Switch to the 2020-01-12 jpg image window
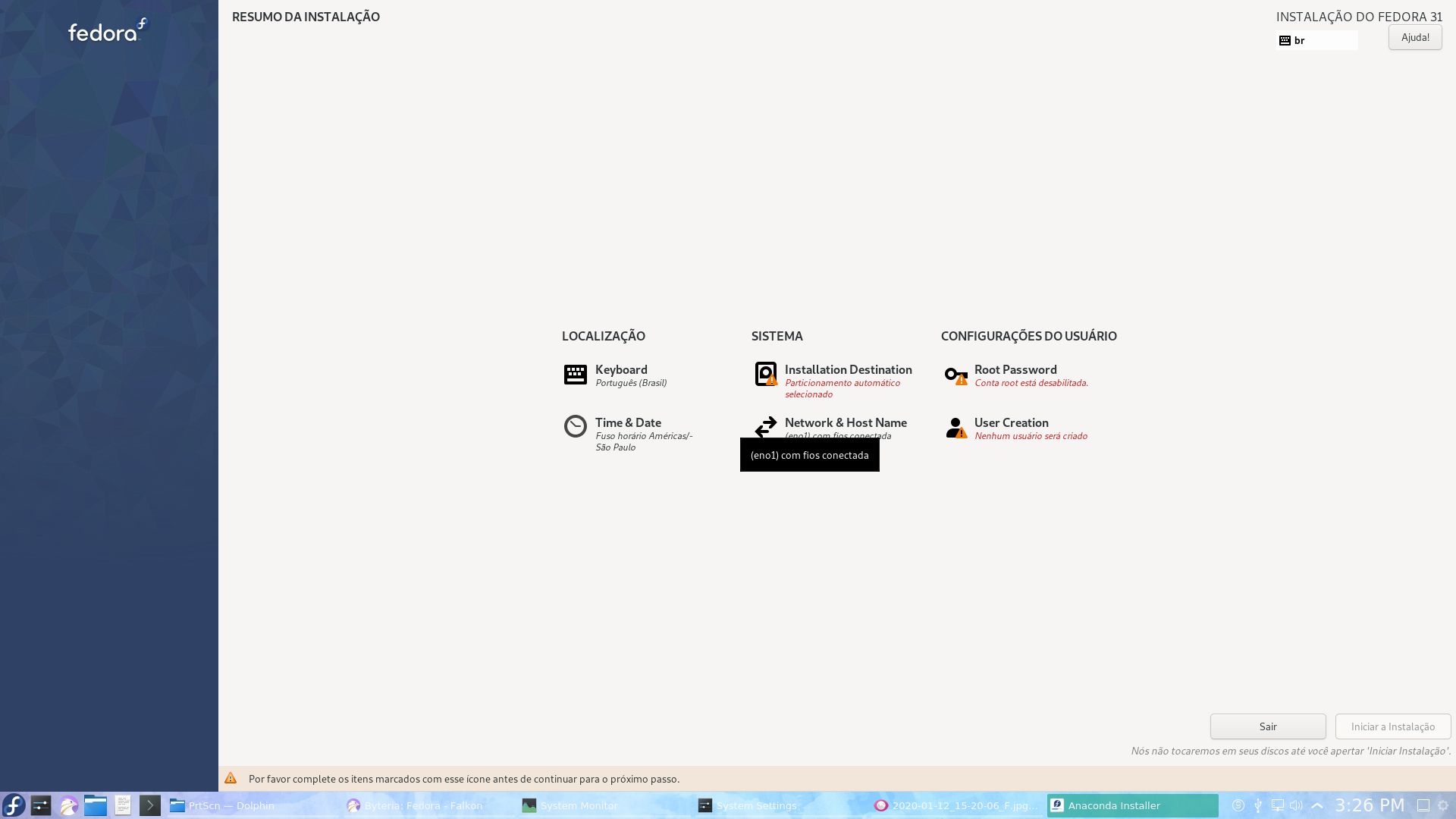Viewport: 1456px width, 819px height. pos(955,805)
